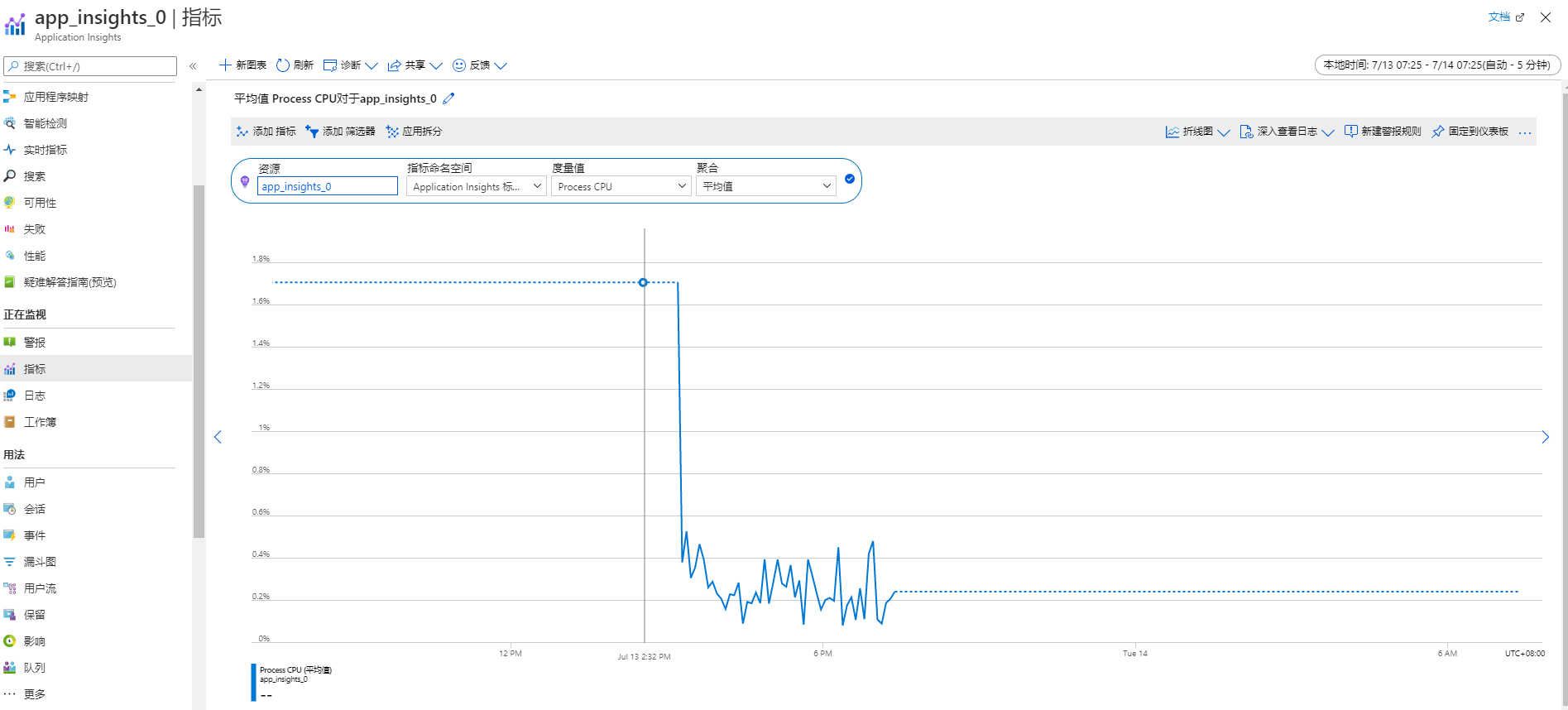Open chart more options ellipsis
Screen dimensions: 1568x710
tap(1525, 132)
